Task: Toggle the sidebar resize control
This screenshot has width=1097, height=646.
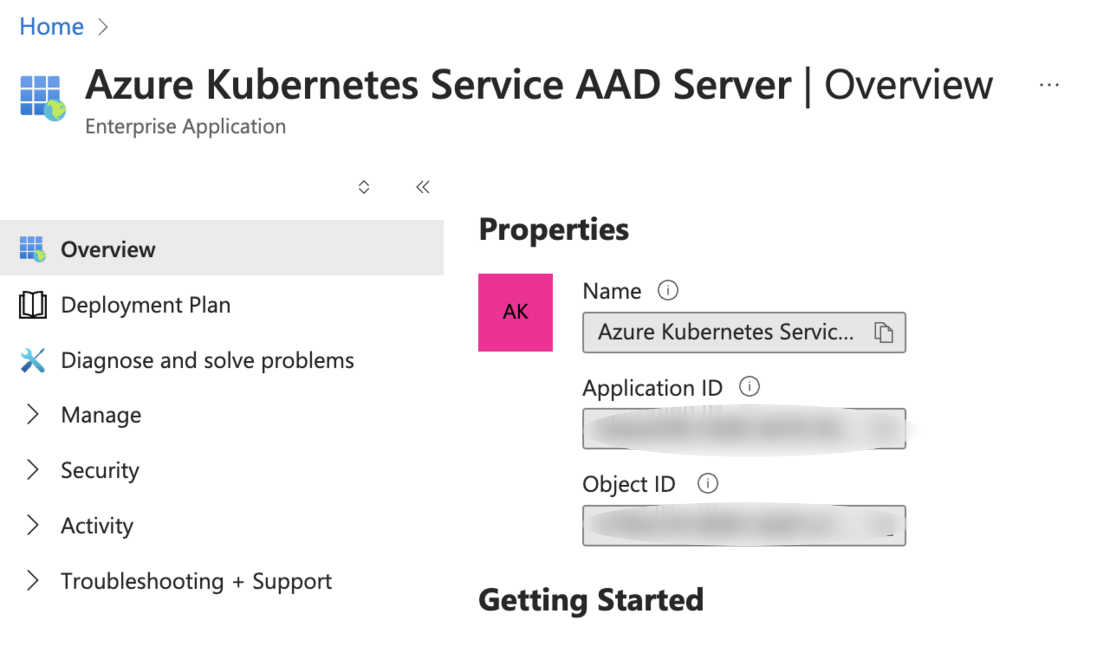Action: pyautogui.click(x=363, y=187)
